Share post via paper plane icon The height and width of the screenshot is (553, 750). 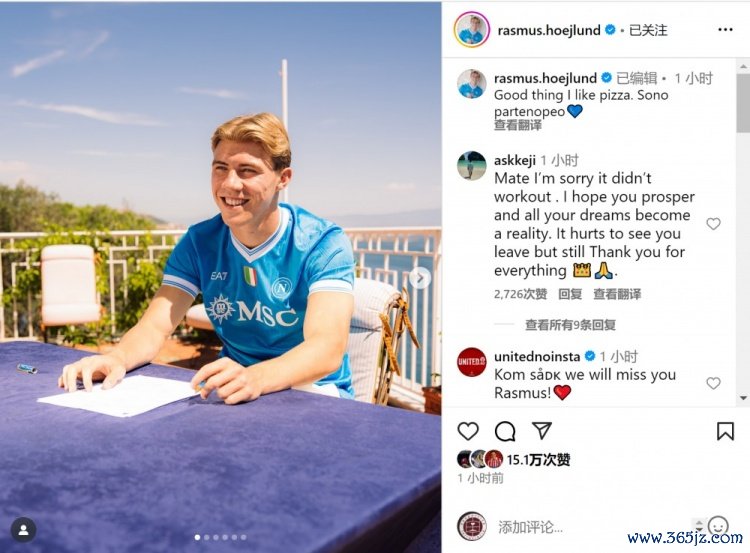pos(542,431)
